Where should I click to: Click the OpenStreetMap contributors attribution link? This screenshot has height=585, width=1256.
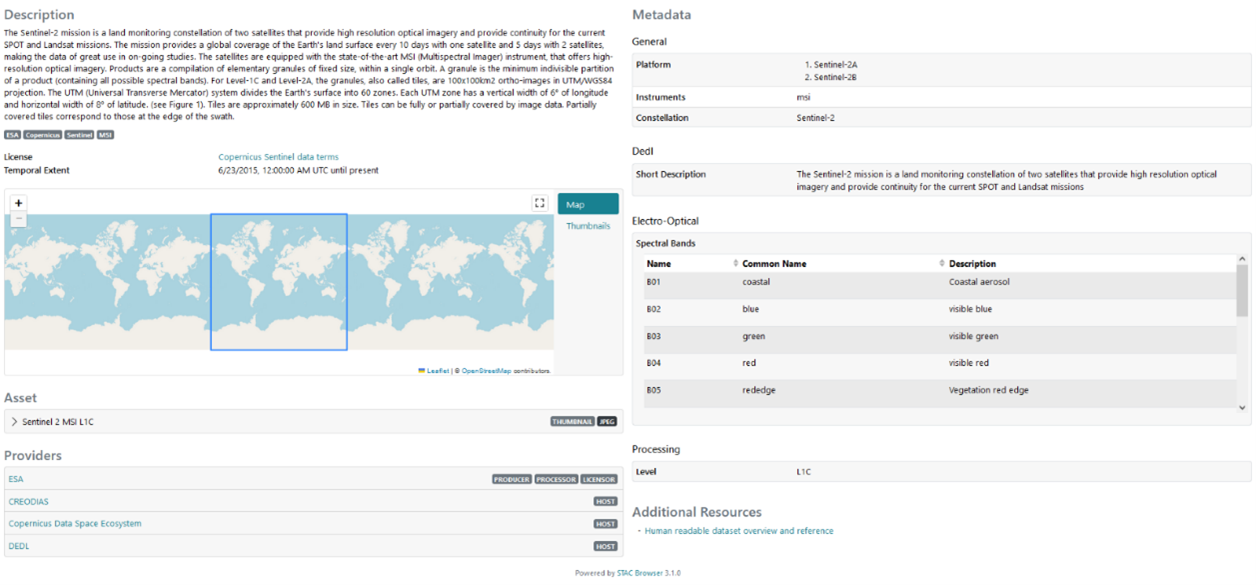pyautogui.click(x=488, y=368)
